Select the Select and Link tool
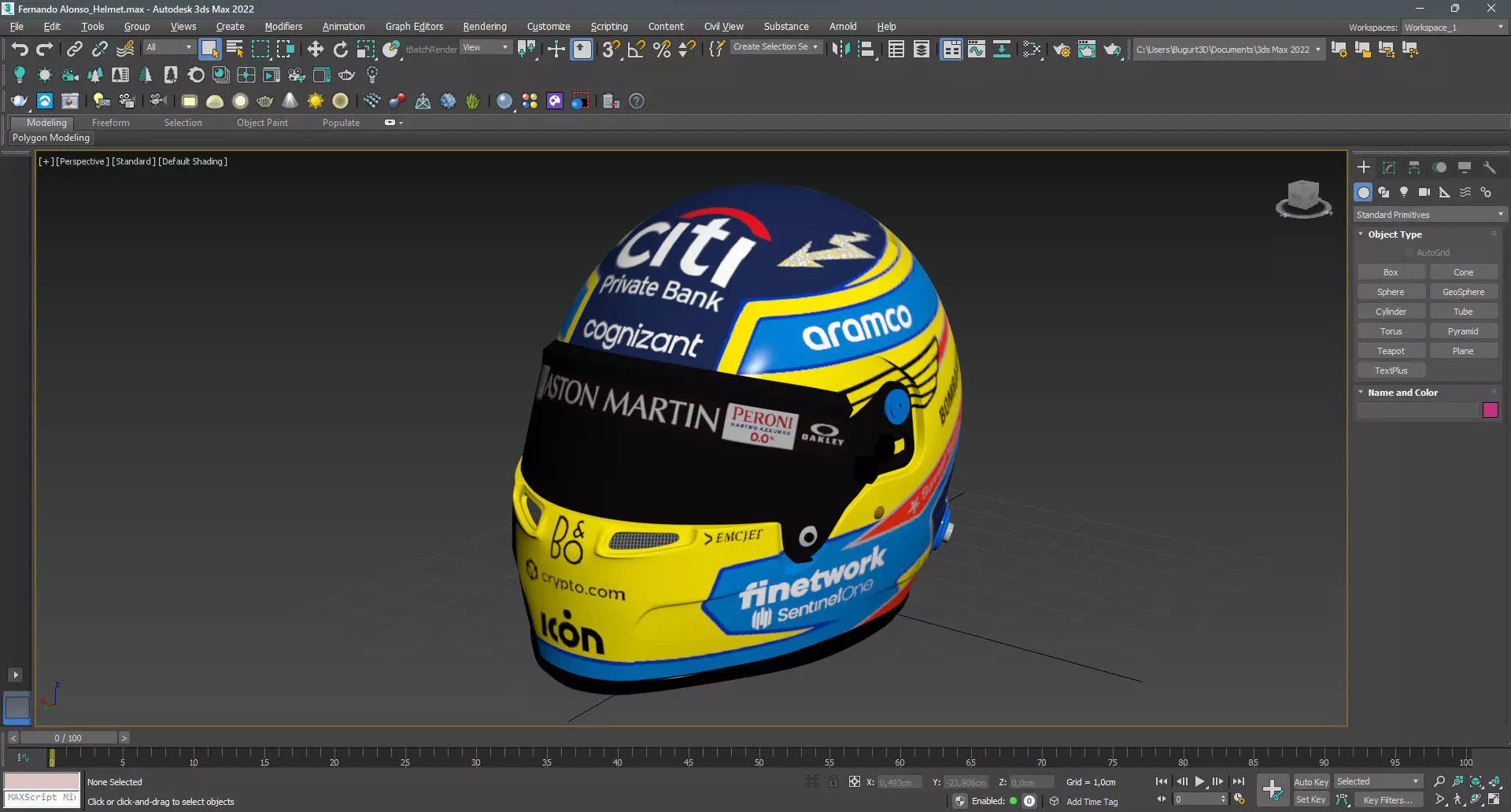 (75, 50)
